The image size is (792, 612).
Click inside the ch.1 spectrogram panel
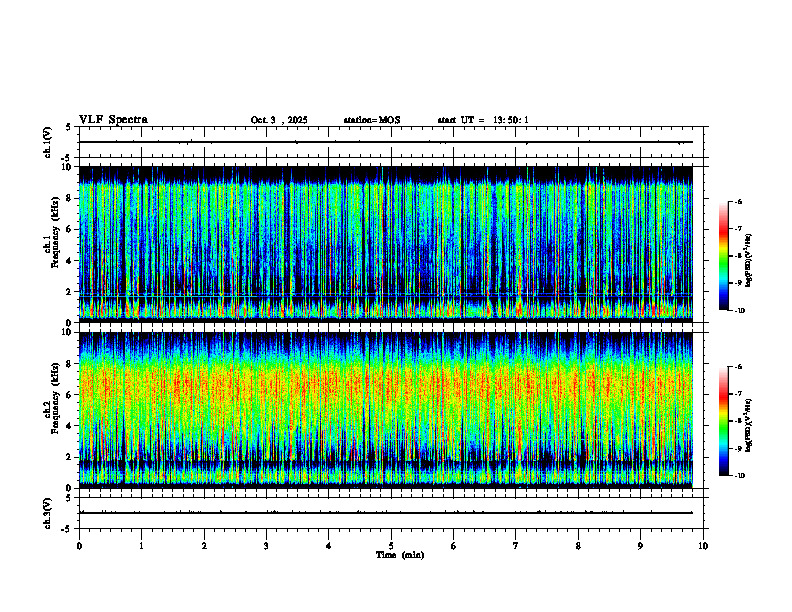pos(386,244)
